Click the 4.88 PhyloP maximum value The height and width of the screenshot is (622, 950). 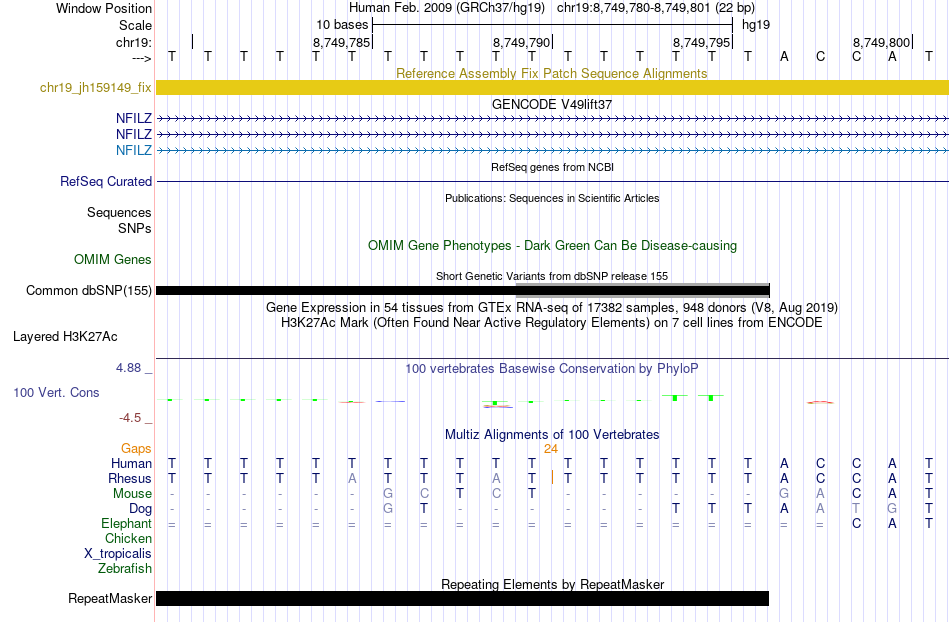(x=128, y=368)
